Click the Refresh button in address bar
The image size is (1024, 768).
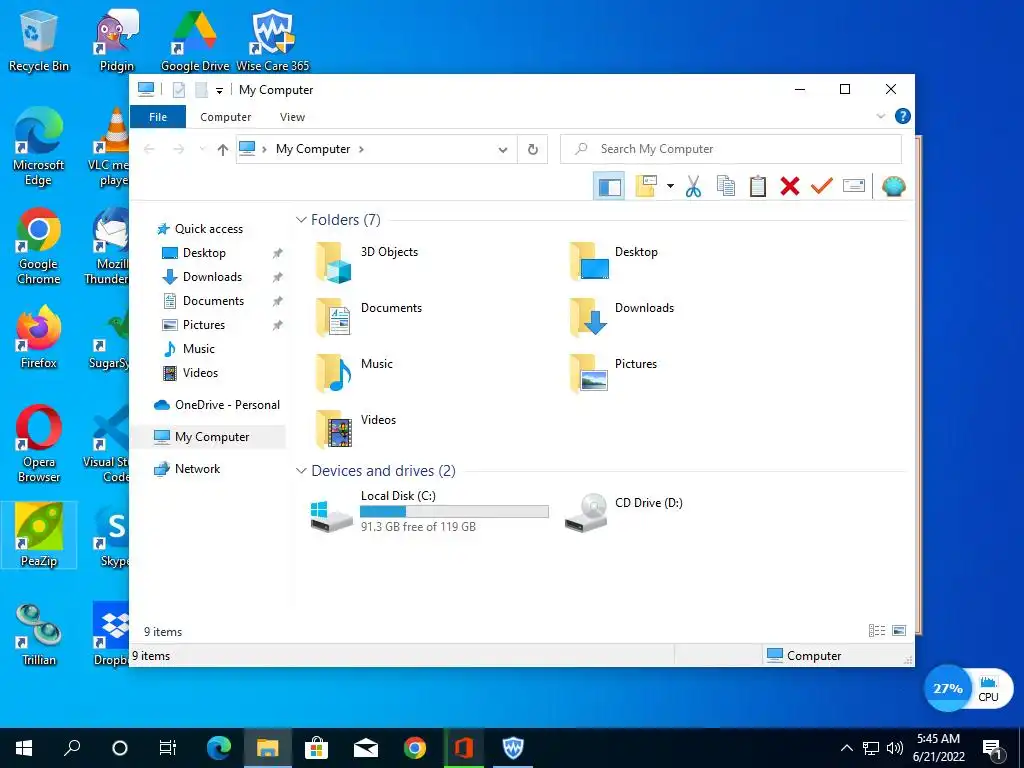click(x=533, y=150)
